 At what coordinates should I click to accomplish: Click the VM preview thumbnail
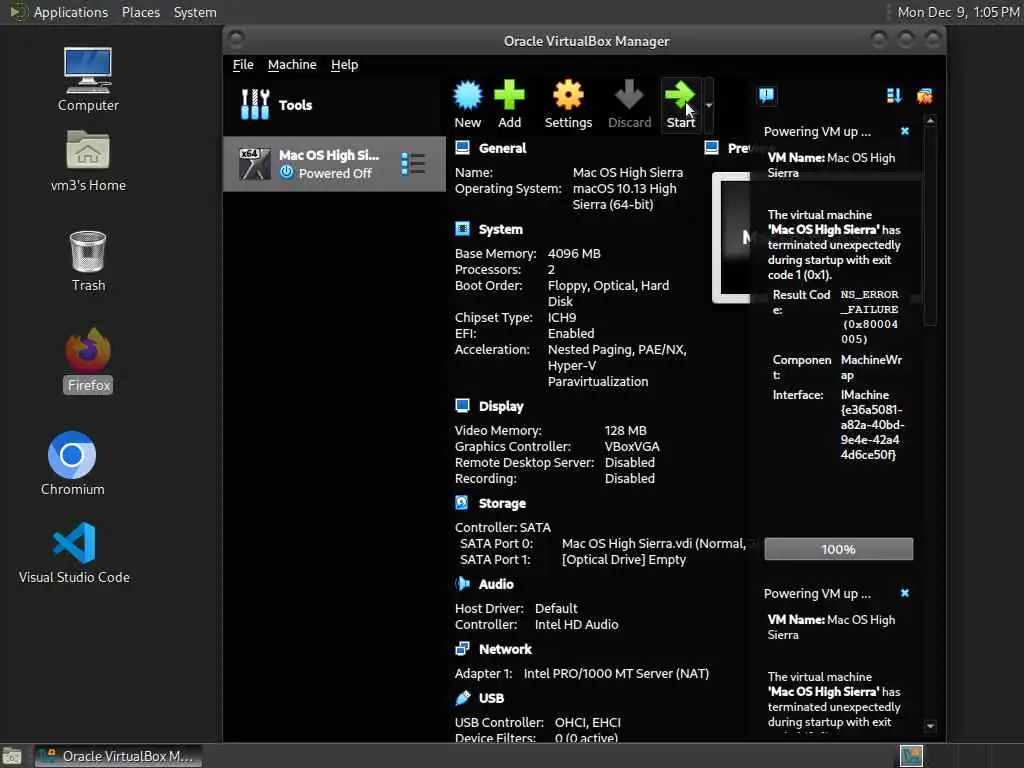pyautogui.click(x=731, y=238)
